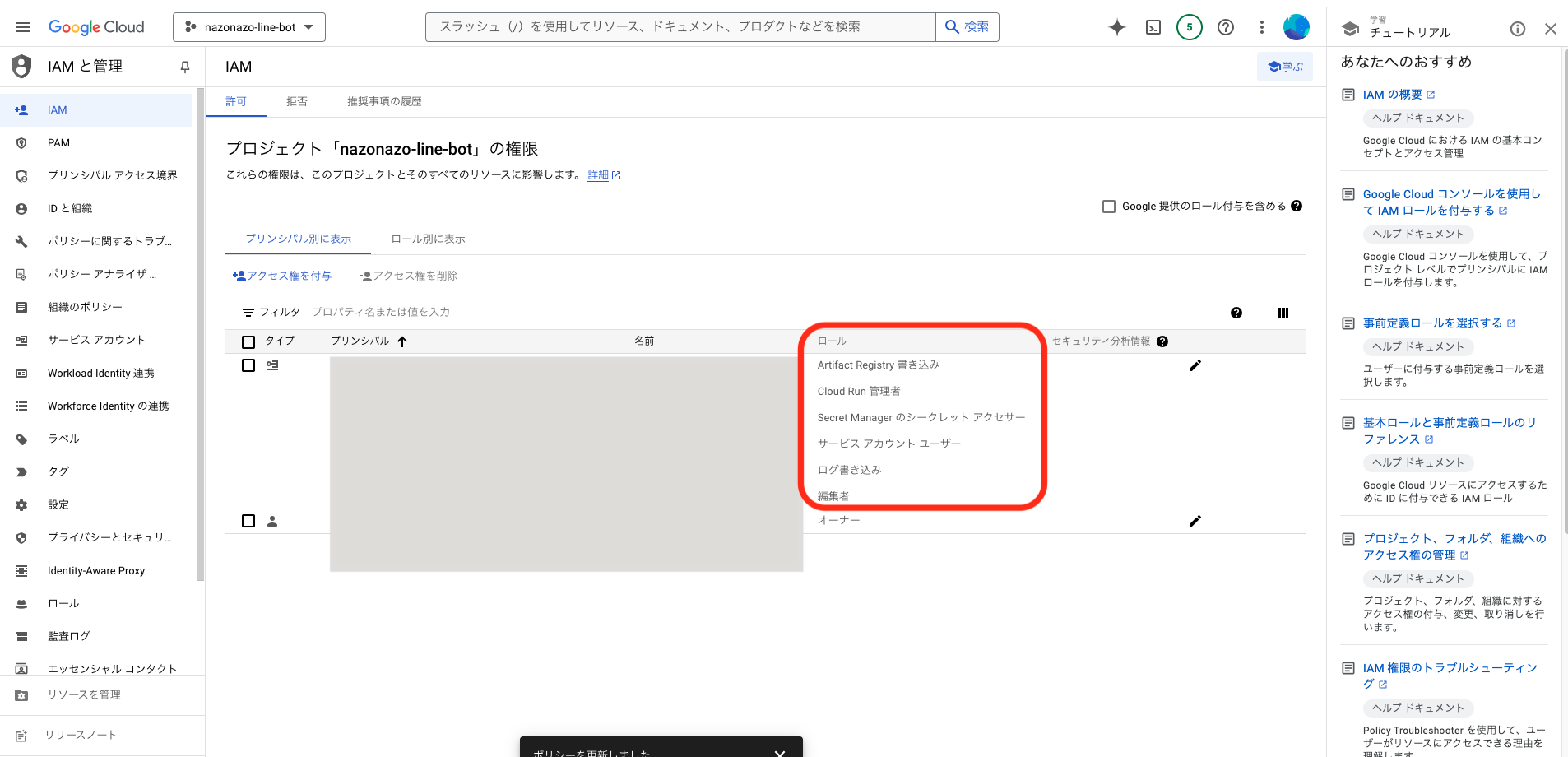View the notifications badge showing 5
1568x757 pixels.
pos(1189,26)
